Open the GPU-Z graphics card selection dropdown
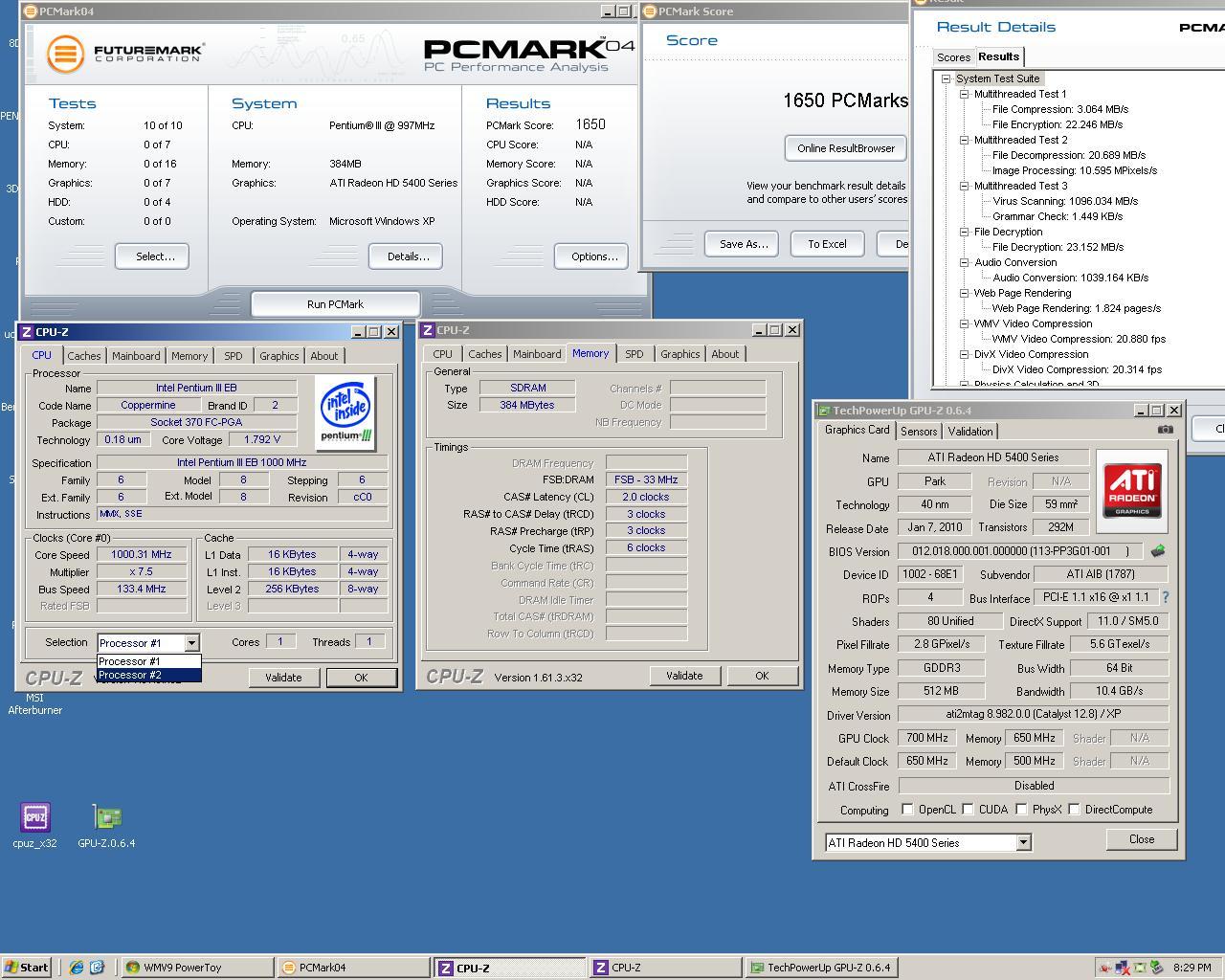The width and height of the screenshot is (1225, 980). pyautogui.click(x=1023, y=843)
